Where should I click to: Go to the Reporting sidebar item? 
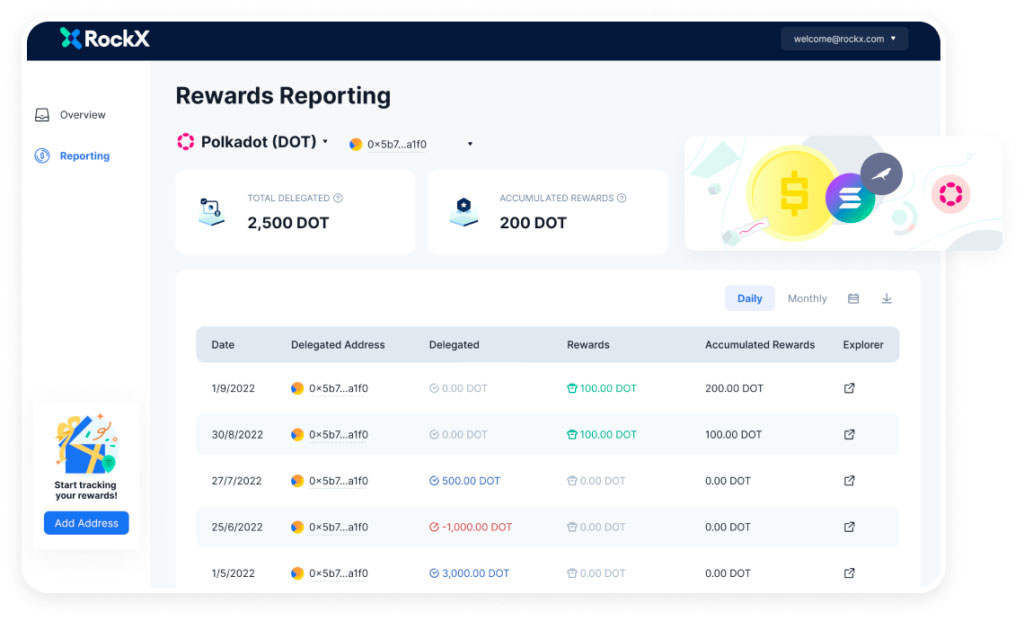pos(72,156)
